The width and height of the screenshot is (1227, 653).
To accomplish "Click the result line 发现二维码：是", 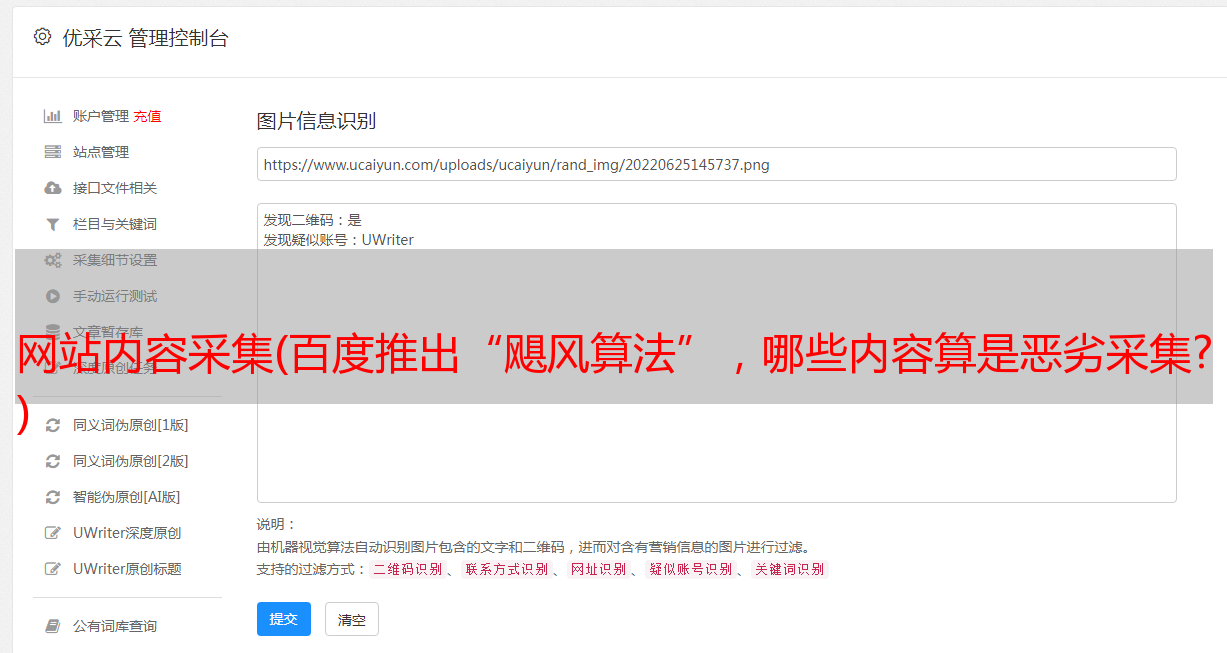I will coord(312,220).
